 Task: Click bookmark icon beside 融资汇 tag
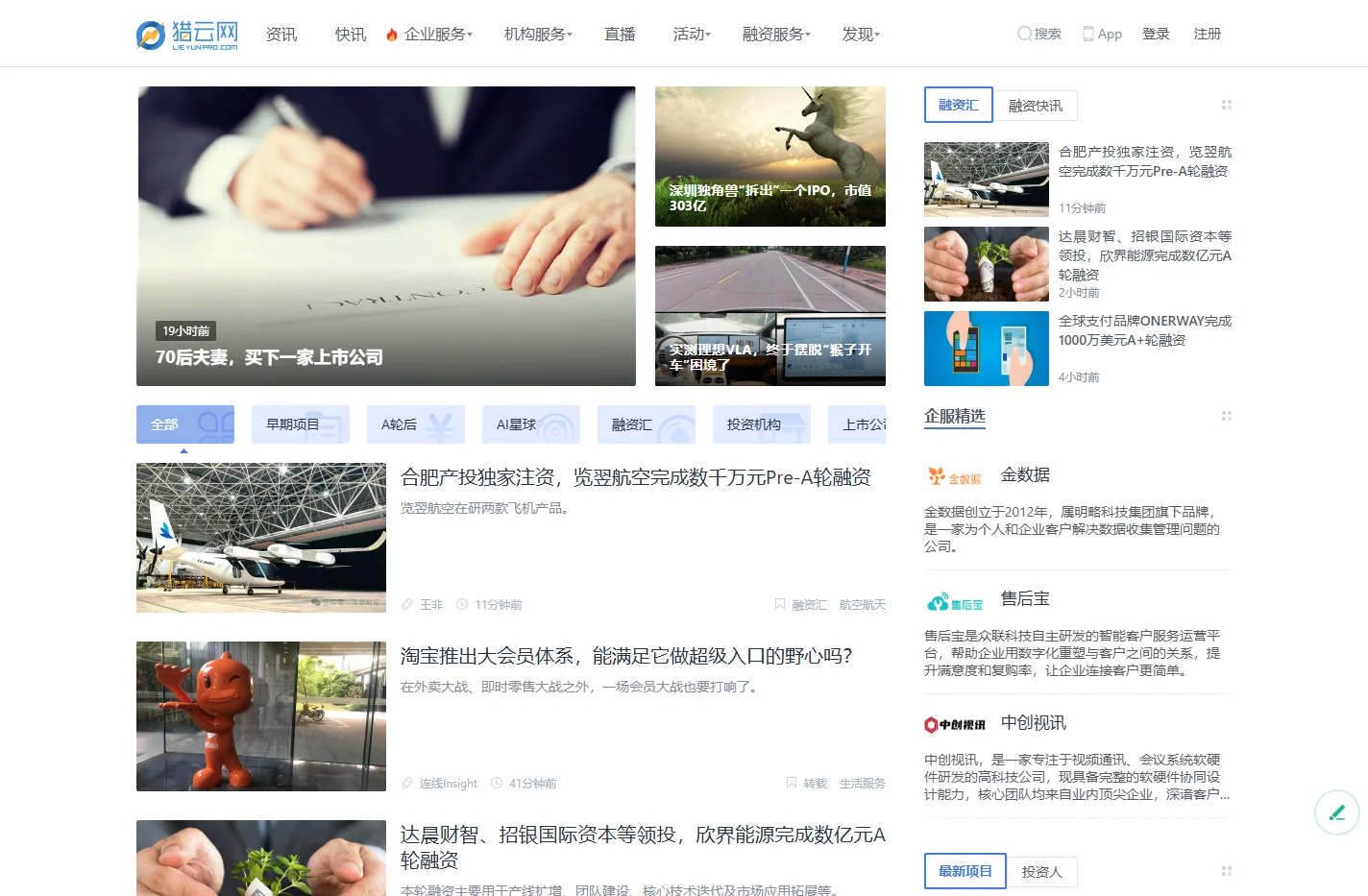tap(780, 604)
